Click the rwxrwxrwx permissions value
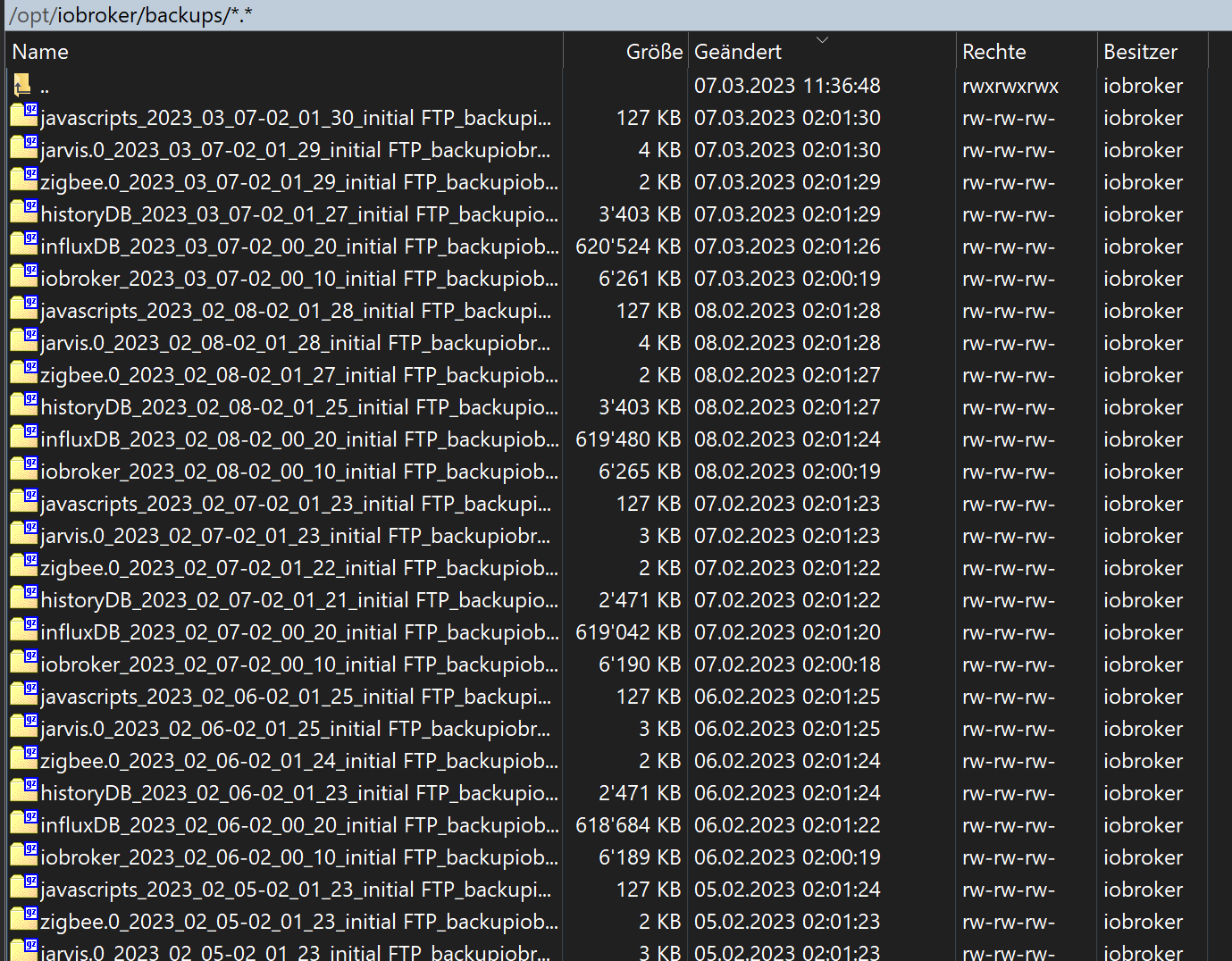 pyautogui.click(x=1010, y=86)
